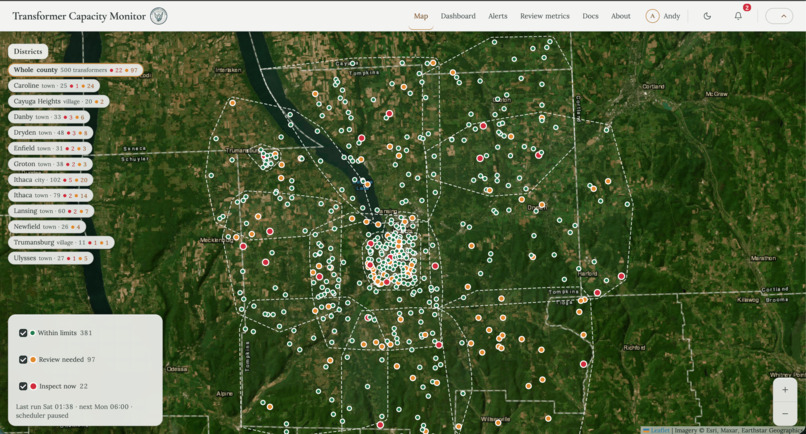Zoom out the map with minus
806x434 pixels.
tap(785, 413)
